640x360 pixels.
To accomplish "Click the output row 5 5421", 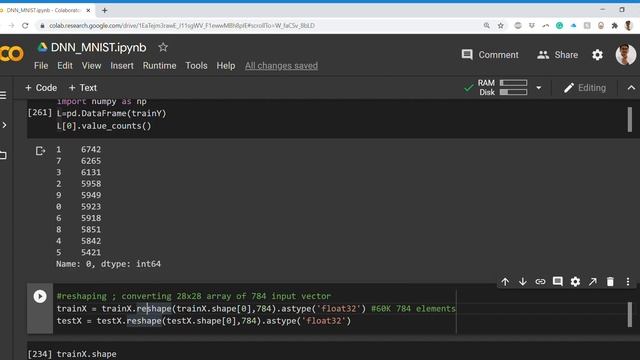I will point(78,252).
